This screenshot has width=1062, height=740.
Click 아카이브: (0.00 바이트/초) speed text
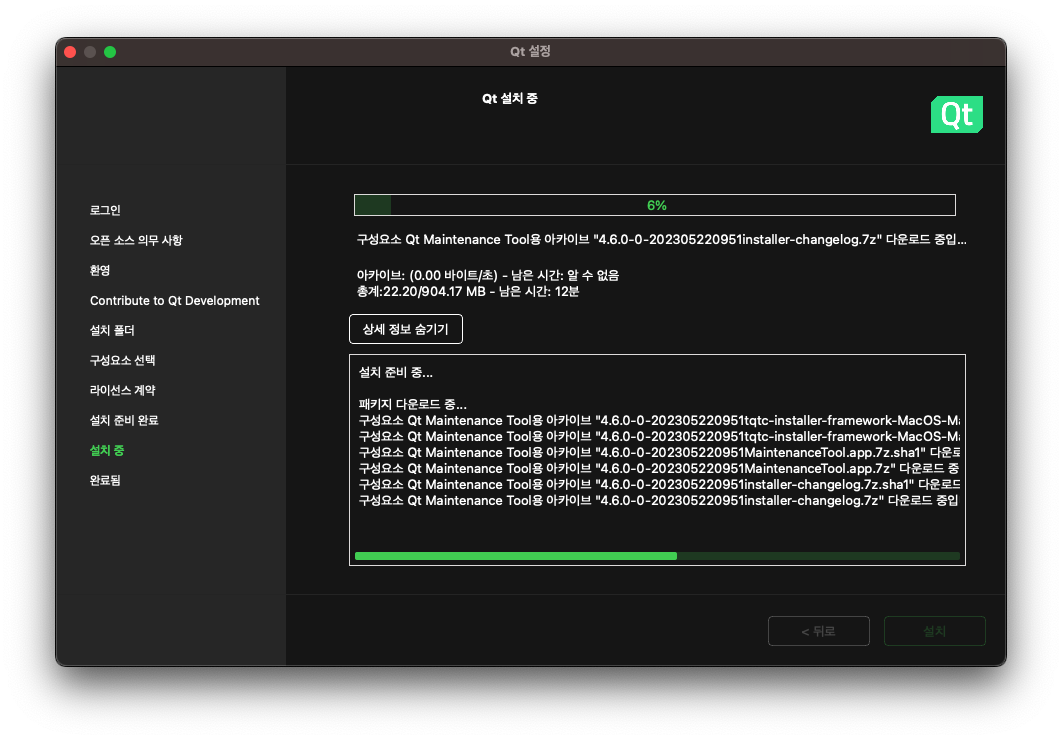488,276
